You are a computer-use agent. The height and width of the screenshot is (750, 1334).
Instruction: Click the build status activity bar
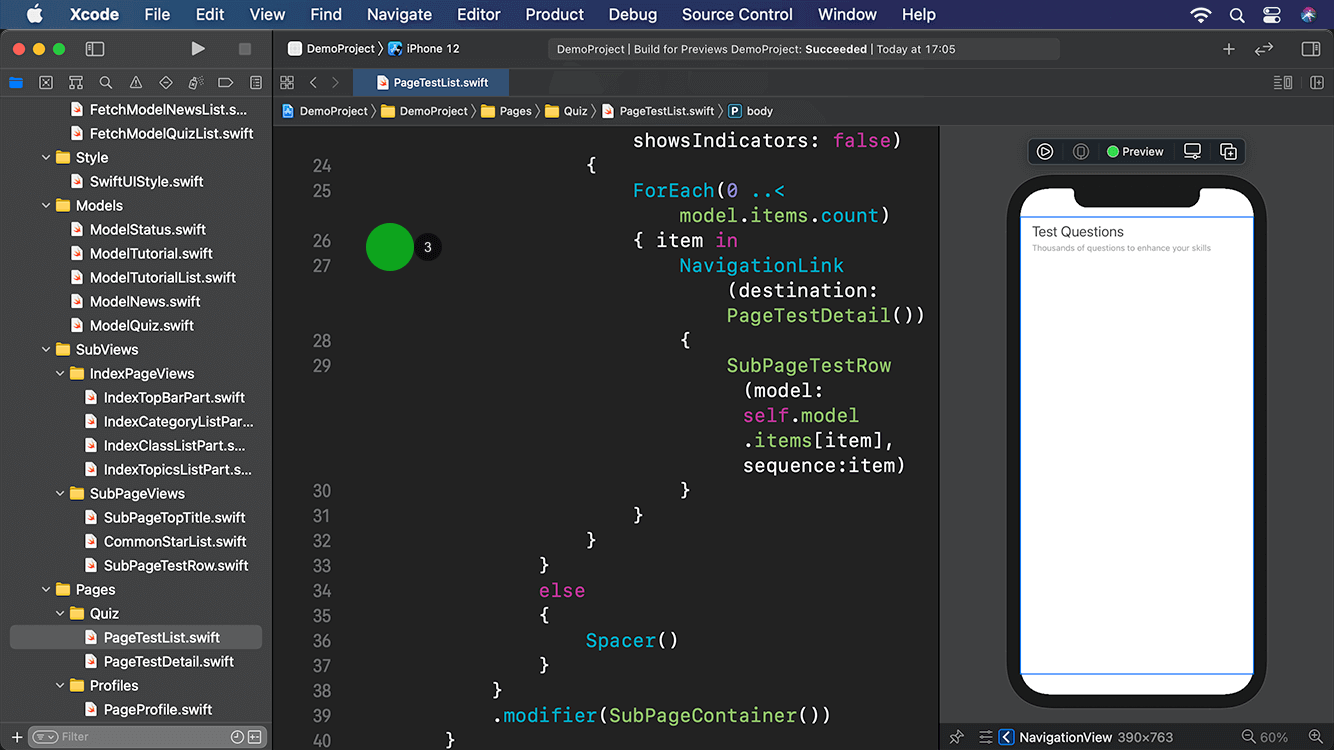pyautogui.click(x=804, y=49)
